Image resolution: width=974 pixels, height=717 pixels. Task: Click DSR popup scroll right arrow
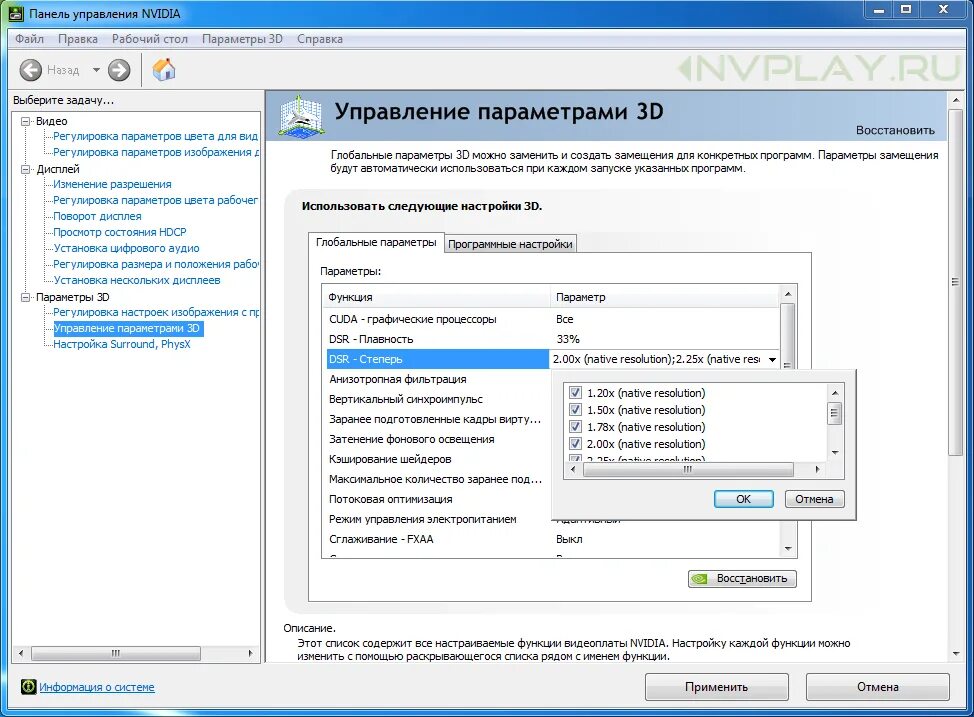(x=817, y=470)
